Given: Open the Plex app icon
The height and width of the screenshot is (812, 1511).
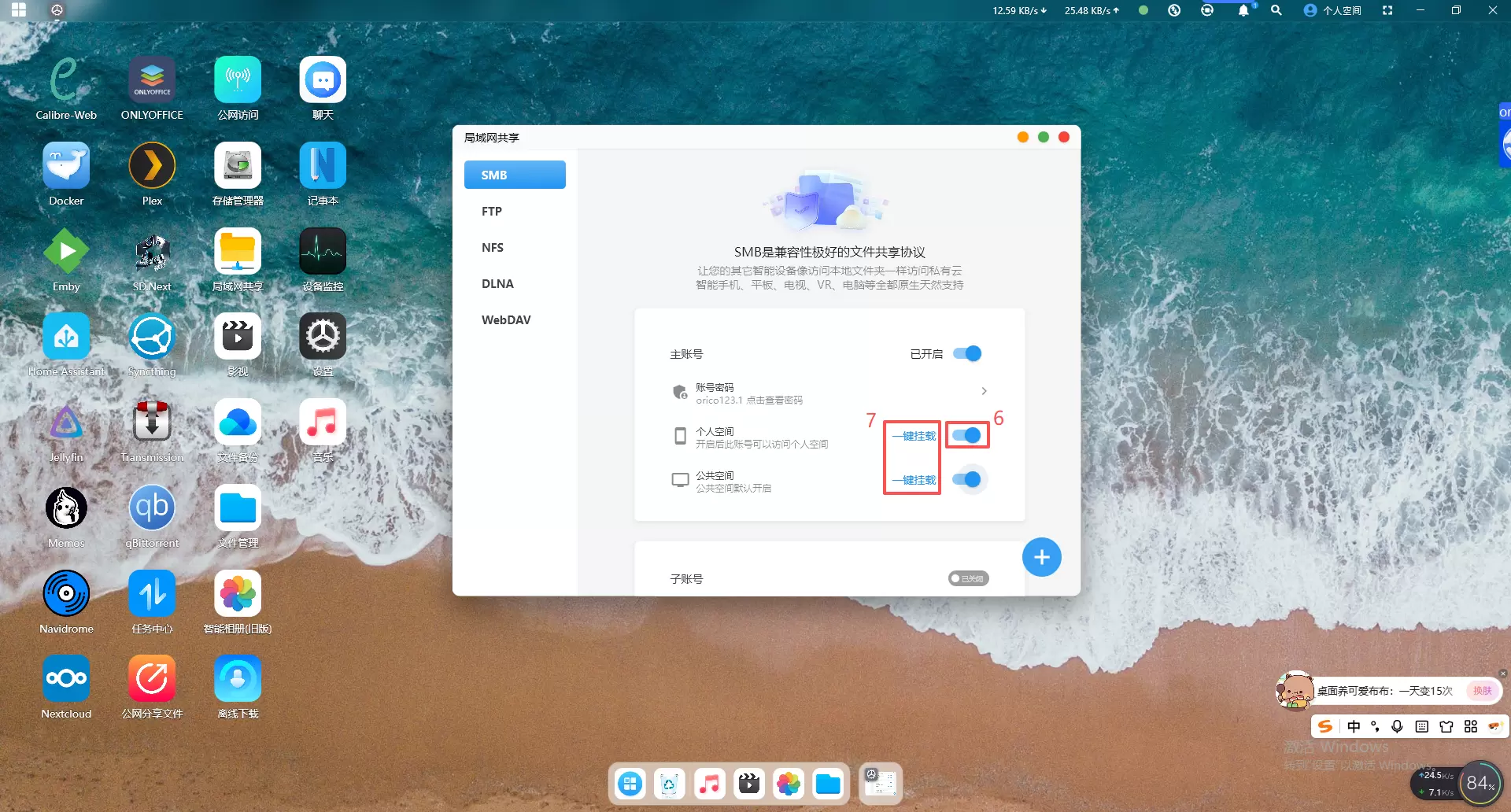Looking at the screenshot, I should (152, 166).
